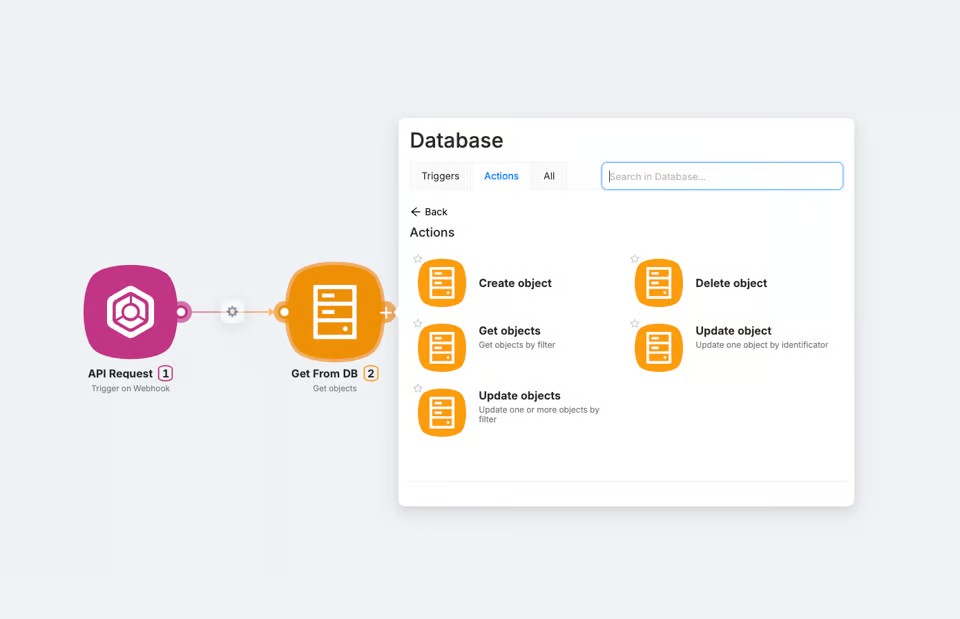Image resolution: width=960 pixels, height=619 pixels.
Task: Switch to the Triggers tab
Action: point(440,176)
